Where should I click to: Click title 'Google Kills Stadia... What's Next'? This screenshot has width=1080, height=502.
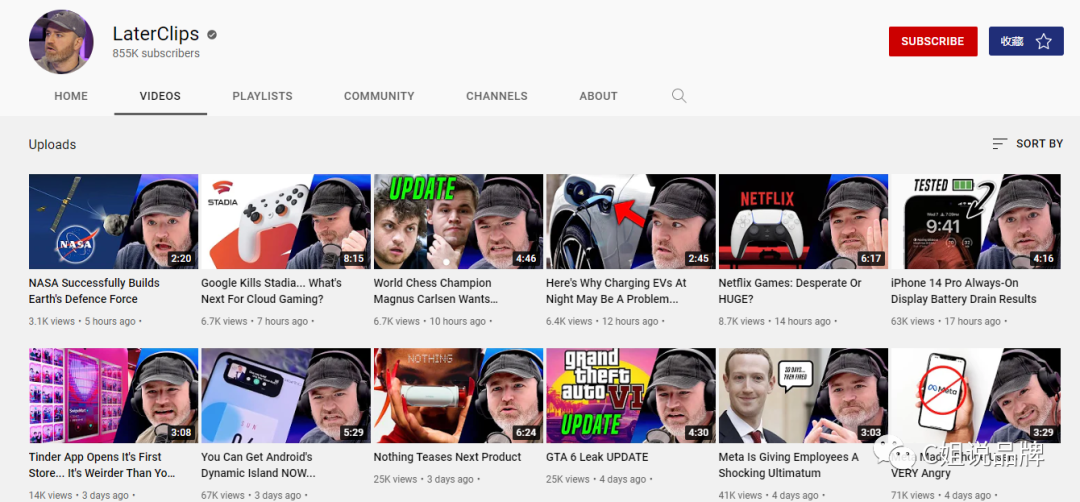(271, 291)
